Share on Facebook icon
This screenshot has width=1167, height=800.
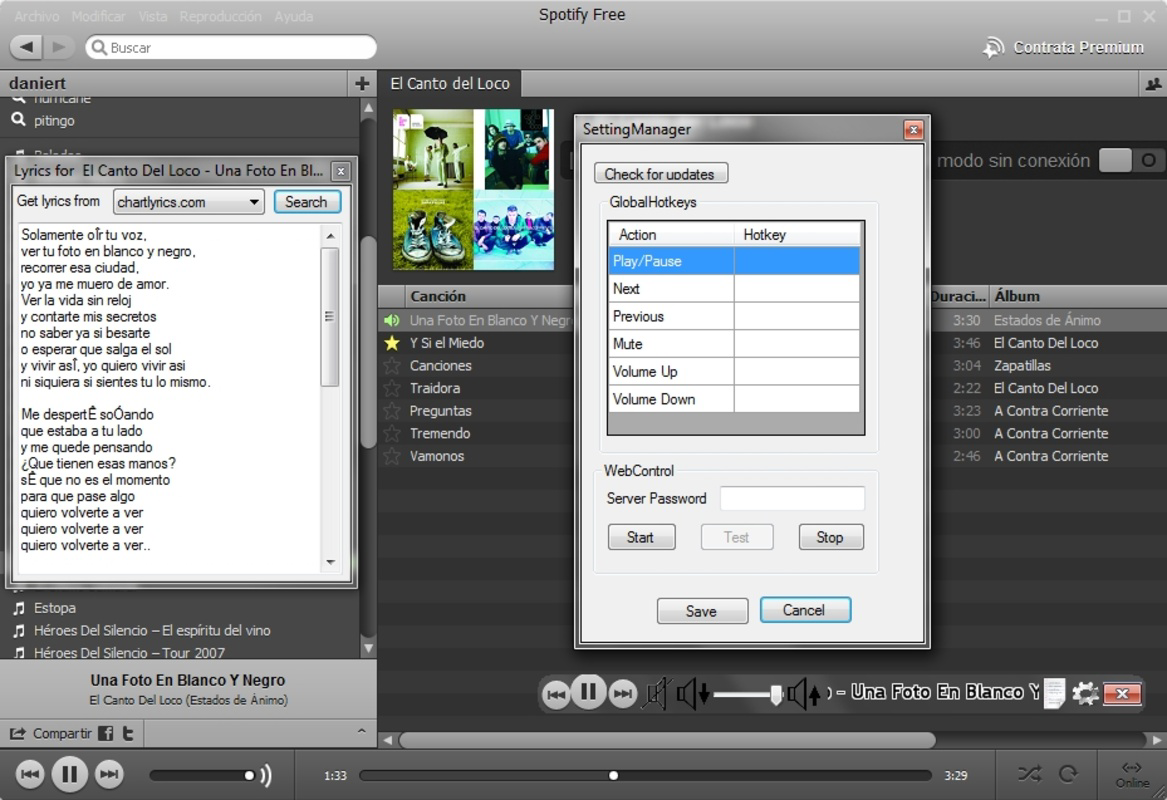pos(106,734)
